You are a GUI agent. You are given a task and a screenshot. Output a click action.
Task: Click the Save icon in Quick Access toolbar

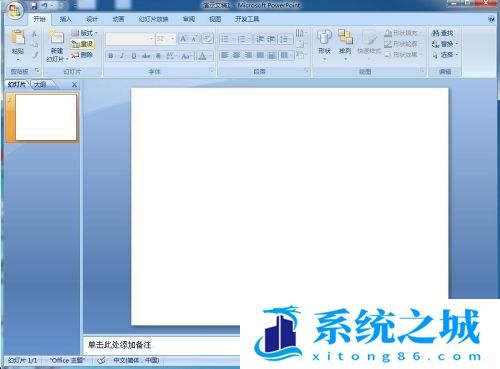point(34,6)
